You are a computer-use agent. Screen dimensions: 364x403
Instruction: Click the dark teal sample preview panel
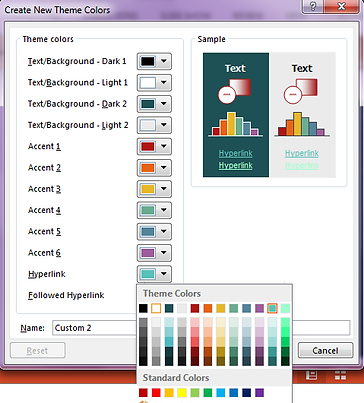tap(236, 115)
